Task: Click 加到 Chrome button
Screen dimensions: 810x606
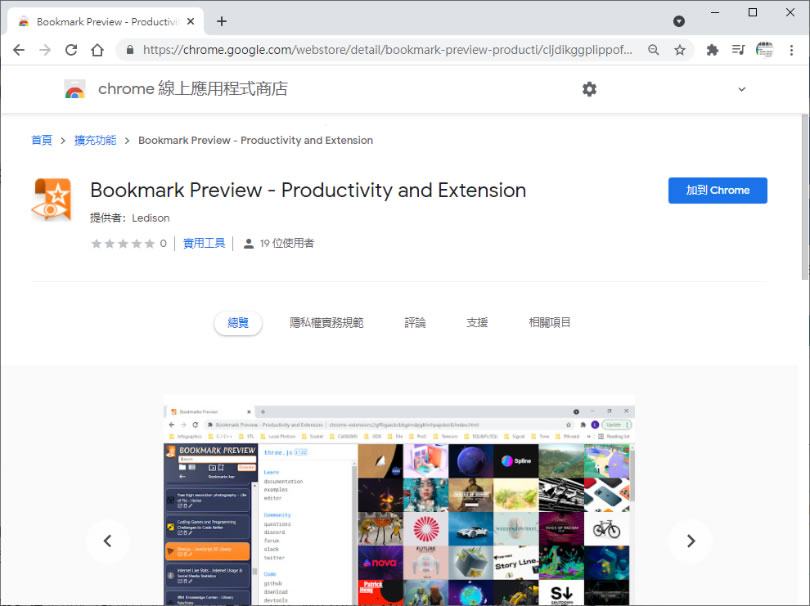Action: pos(718,190)
